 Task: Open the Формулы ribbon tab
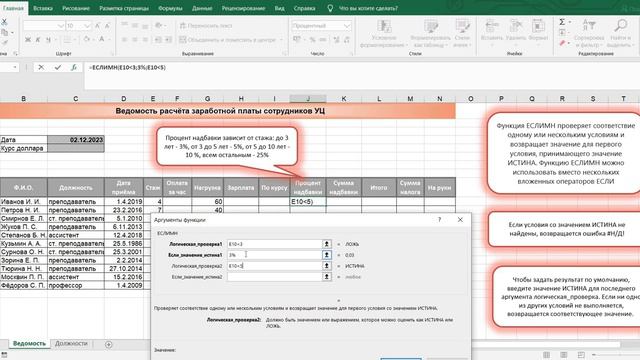(170, 8)
